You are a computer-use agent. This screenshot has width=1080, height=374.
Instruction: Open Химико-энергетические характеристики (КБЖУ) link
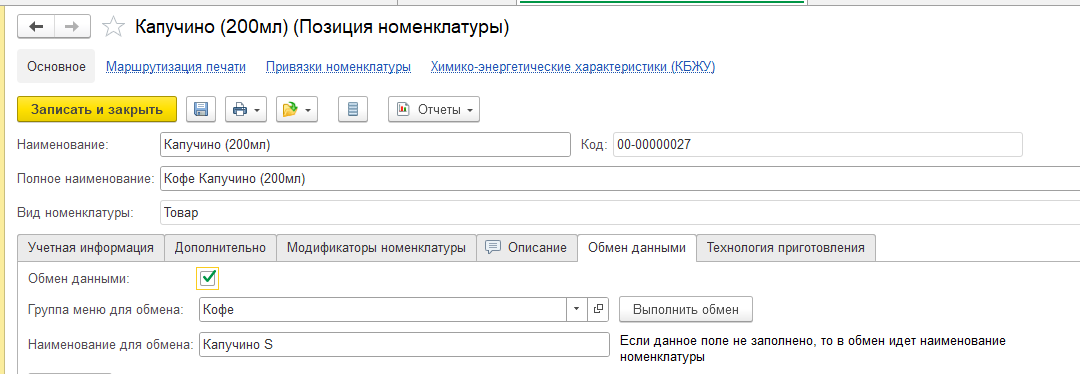[x=573, y=67]
